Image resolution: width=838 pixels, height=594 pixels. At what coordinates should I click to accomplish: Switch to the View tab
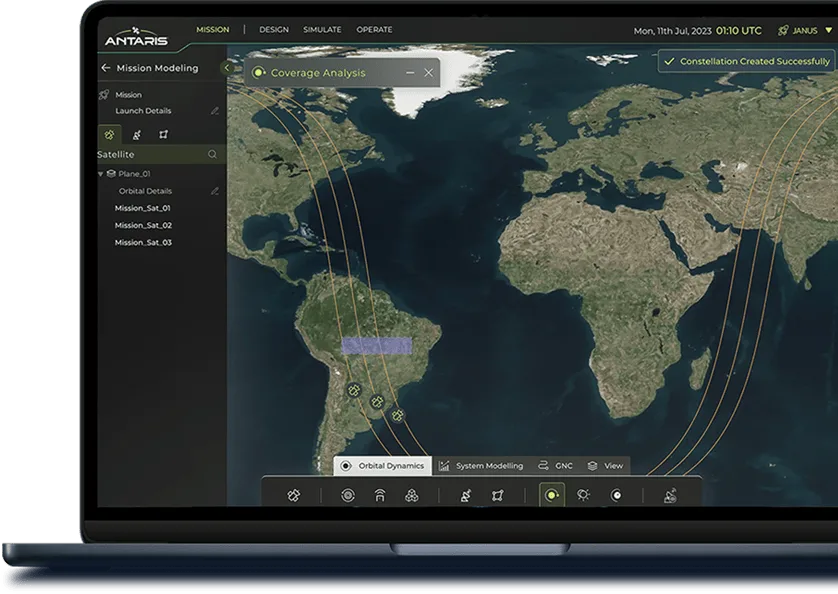606,466
